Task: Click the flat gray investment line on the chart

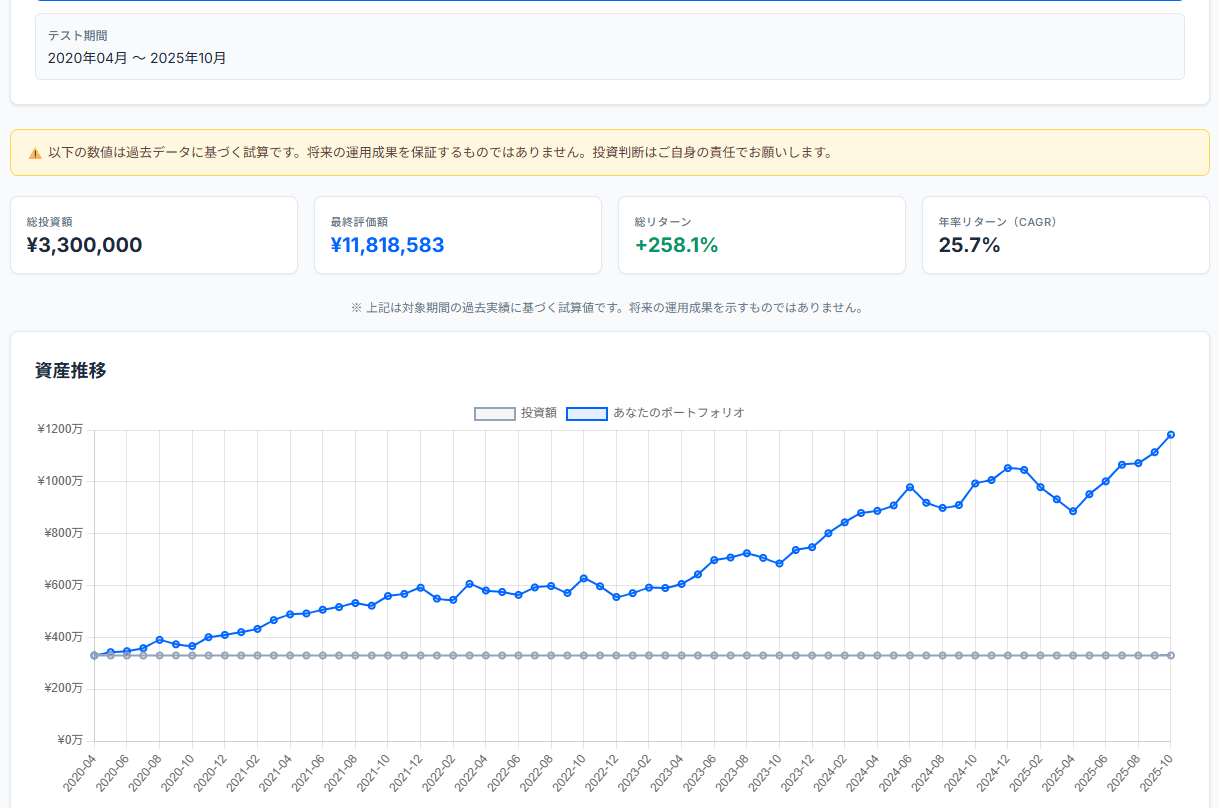Action: [600, 654]
